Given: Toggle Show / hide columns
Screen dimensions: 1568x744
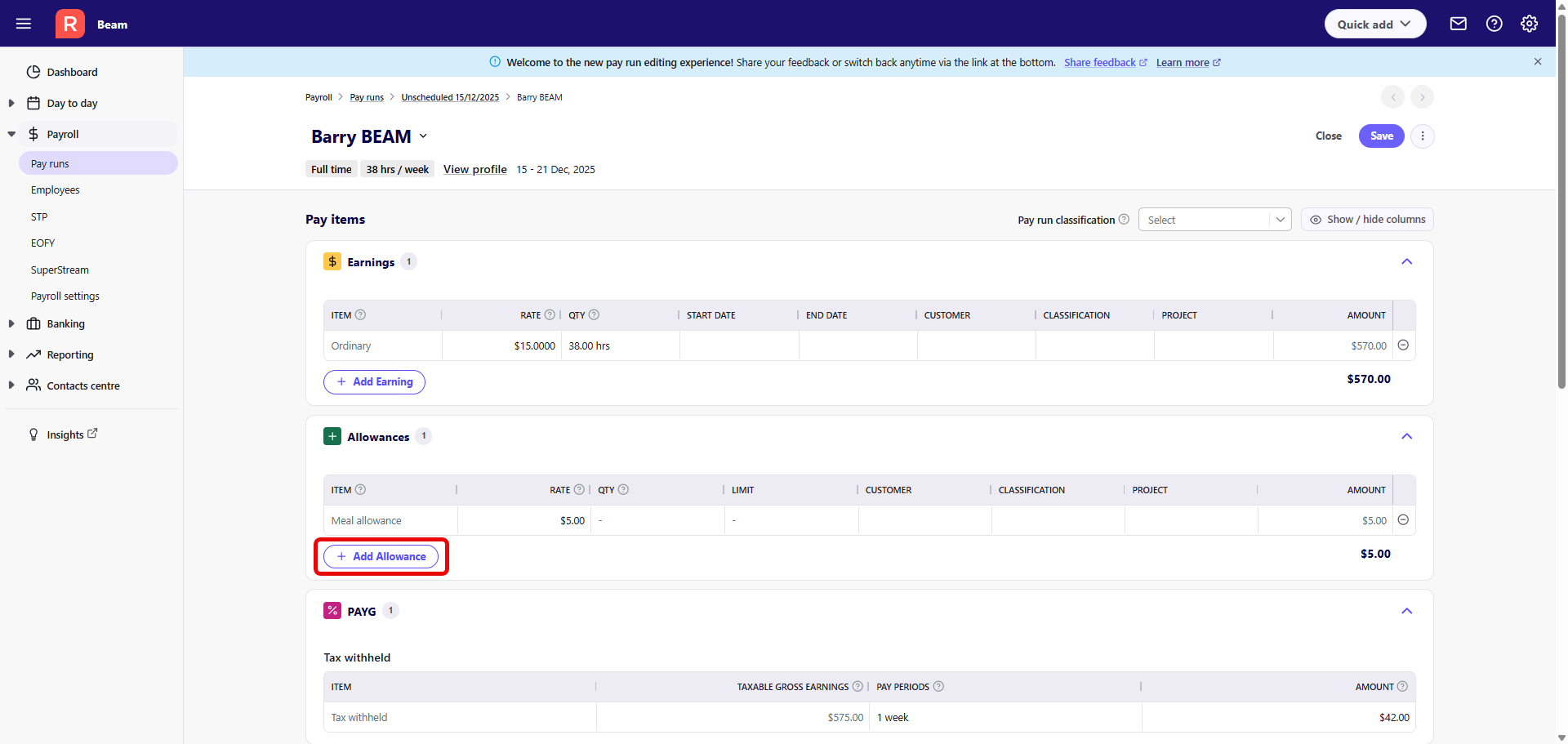Looking at the screenshot, I should click(1367, 220).
